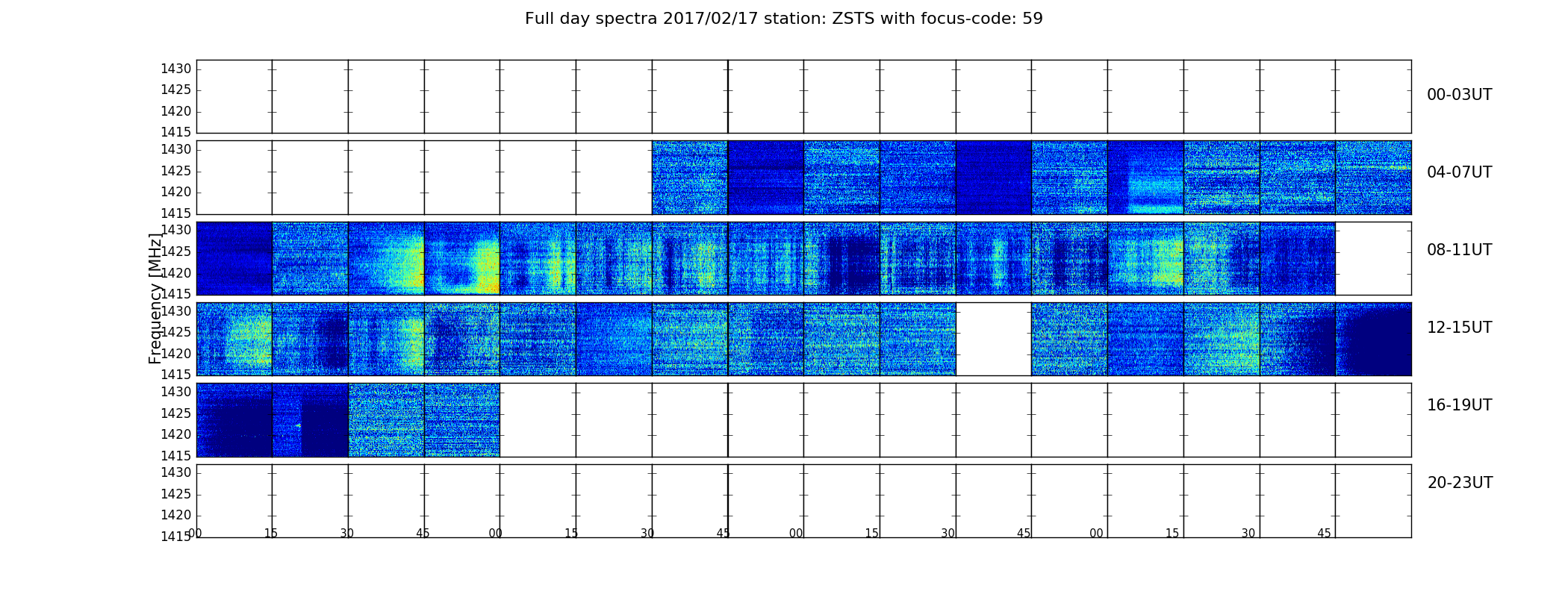Image resolution: width=1568 pixels, height=597 pixels.
Task: Click the '1430' tick in the 00-03UT row
Action: coord(176,69)
